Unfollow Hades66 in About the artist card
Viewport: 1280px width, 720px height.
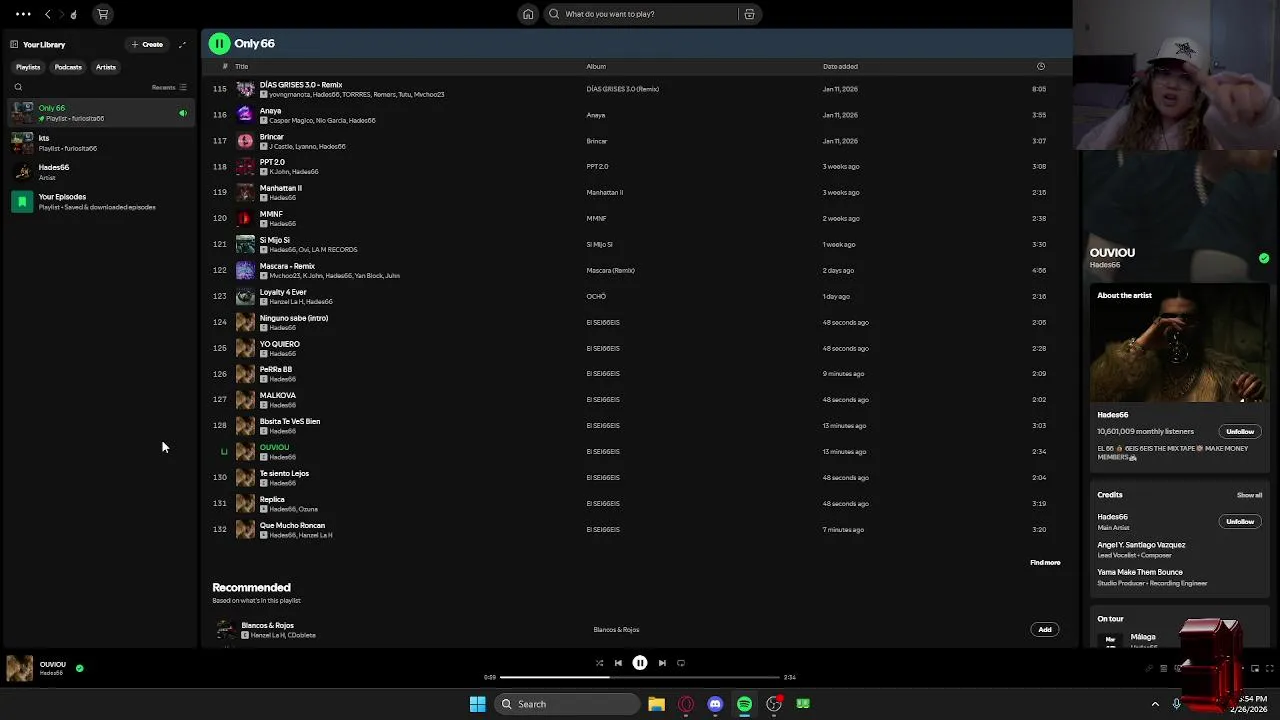coord(1240,431)
